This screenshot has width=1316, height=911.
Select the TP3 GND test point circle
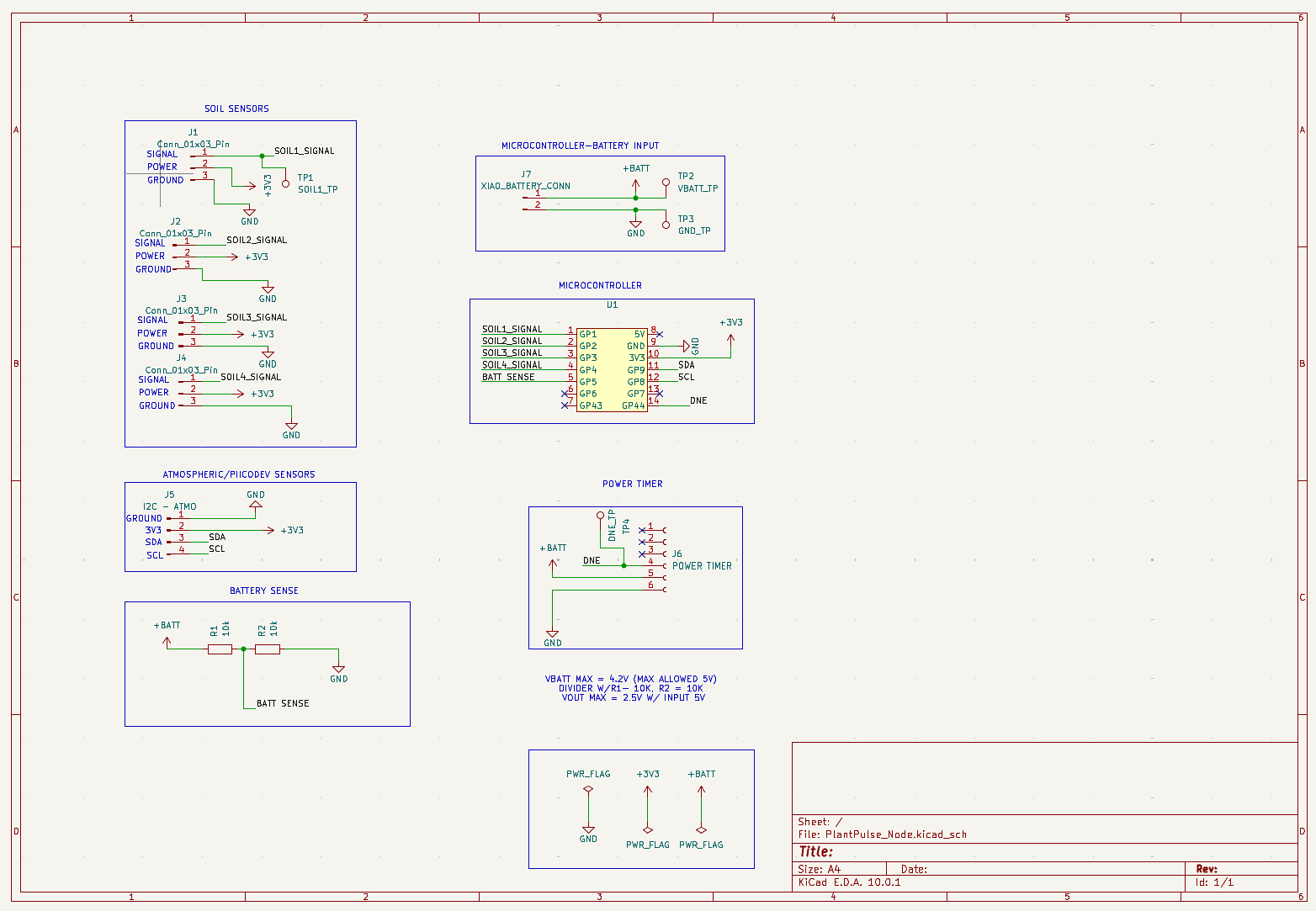(x=666, y=225)
